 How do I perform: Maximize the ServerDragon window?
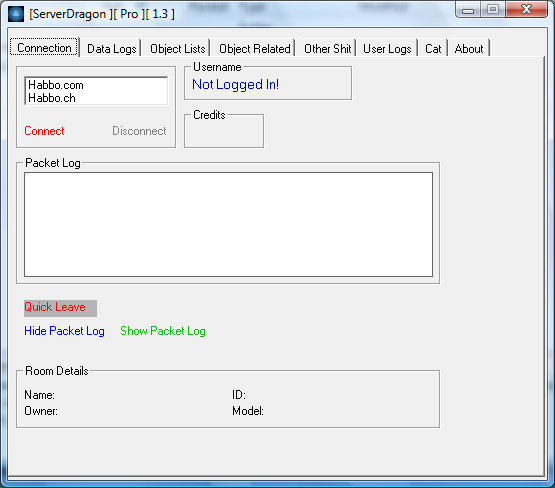point(493,10)
